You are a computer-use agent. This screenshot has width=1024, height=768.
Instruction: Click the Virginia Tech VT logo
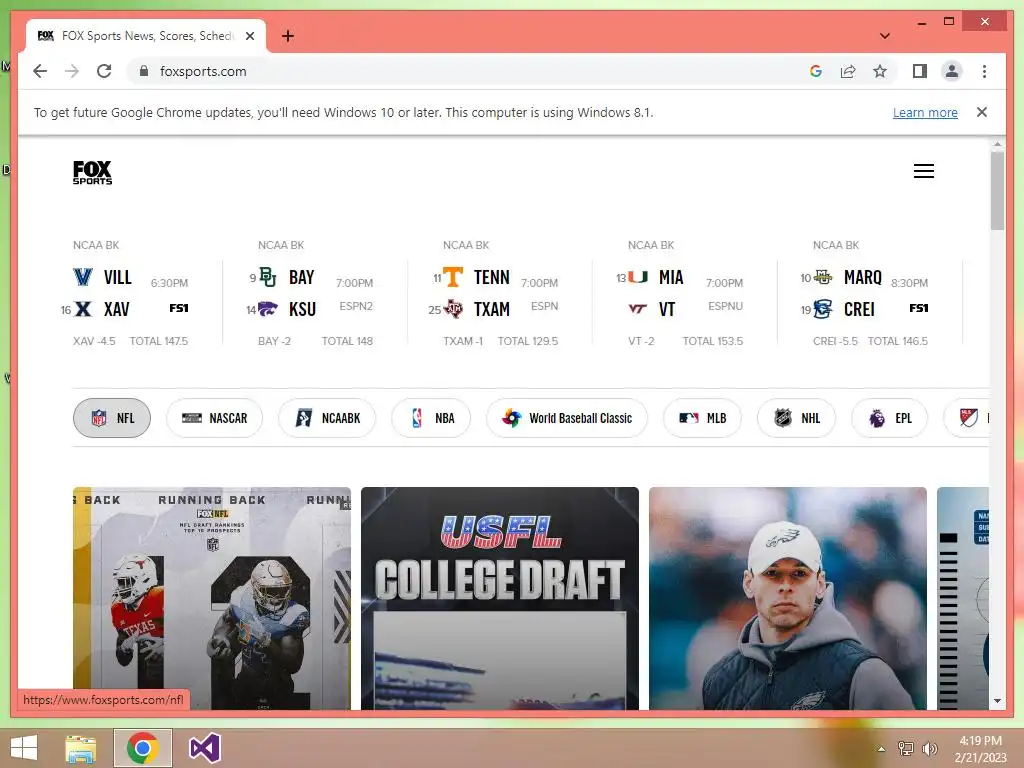638,309
